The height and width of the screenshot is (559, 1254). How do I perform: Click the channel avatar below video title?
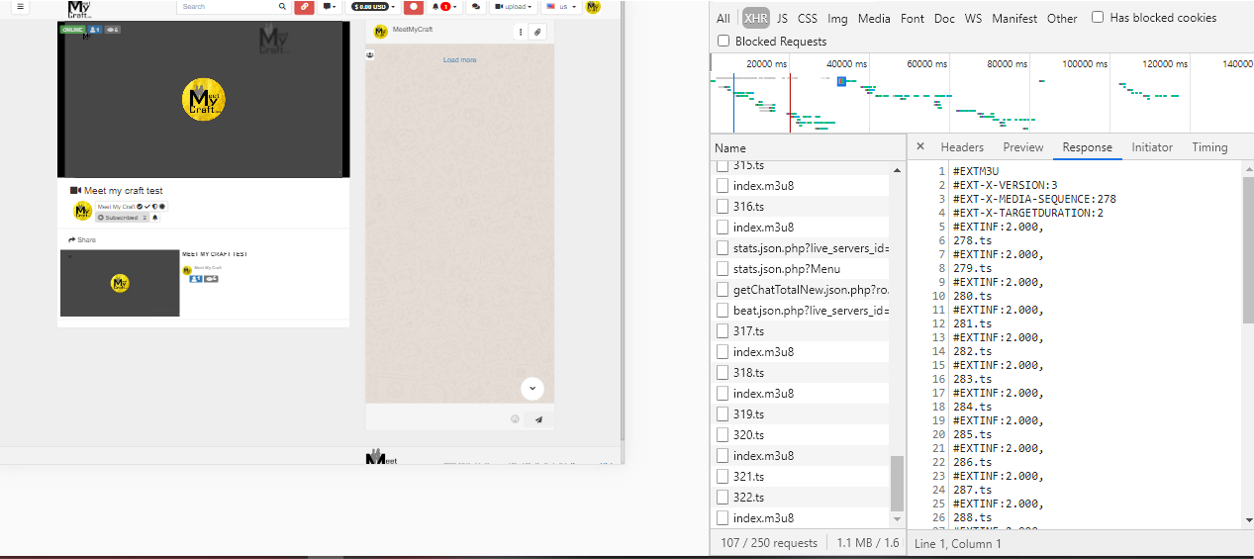(x=82, y=211)
